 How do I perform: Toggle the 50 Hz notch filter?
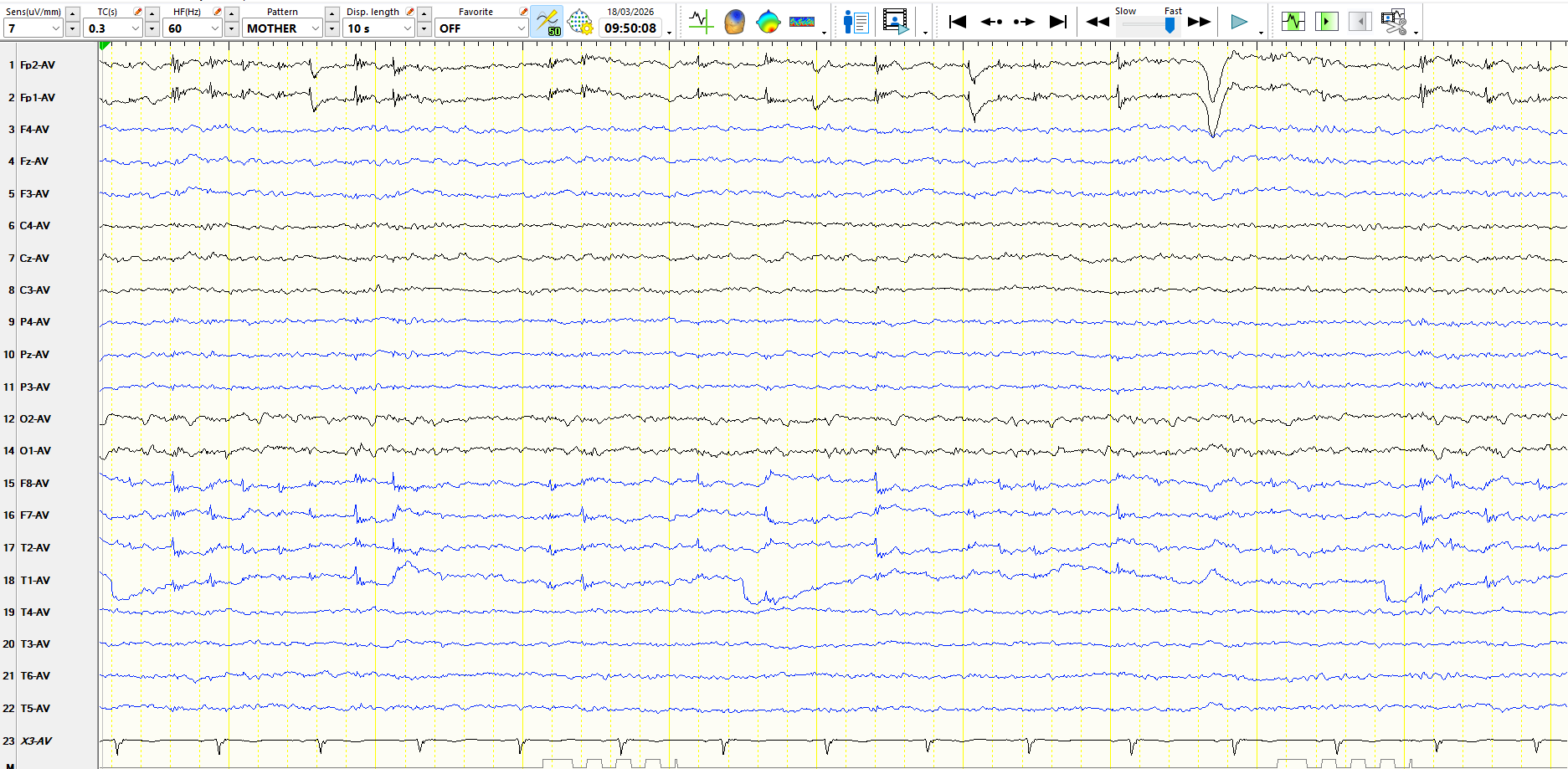[x=547, y=22]
